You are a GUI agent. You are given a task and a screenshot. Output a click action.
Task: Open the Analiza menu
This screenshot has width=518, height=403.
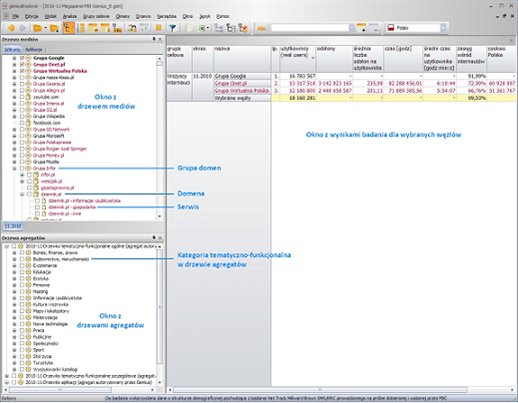coord(70,16)
